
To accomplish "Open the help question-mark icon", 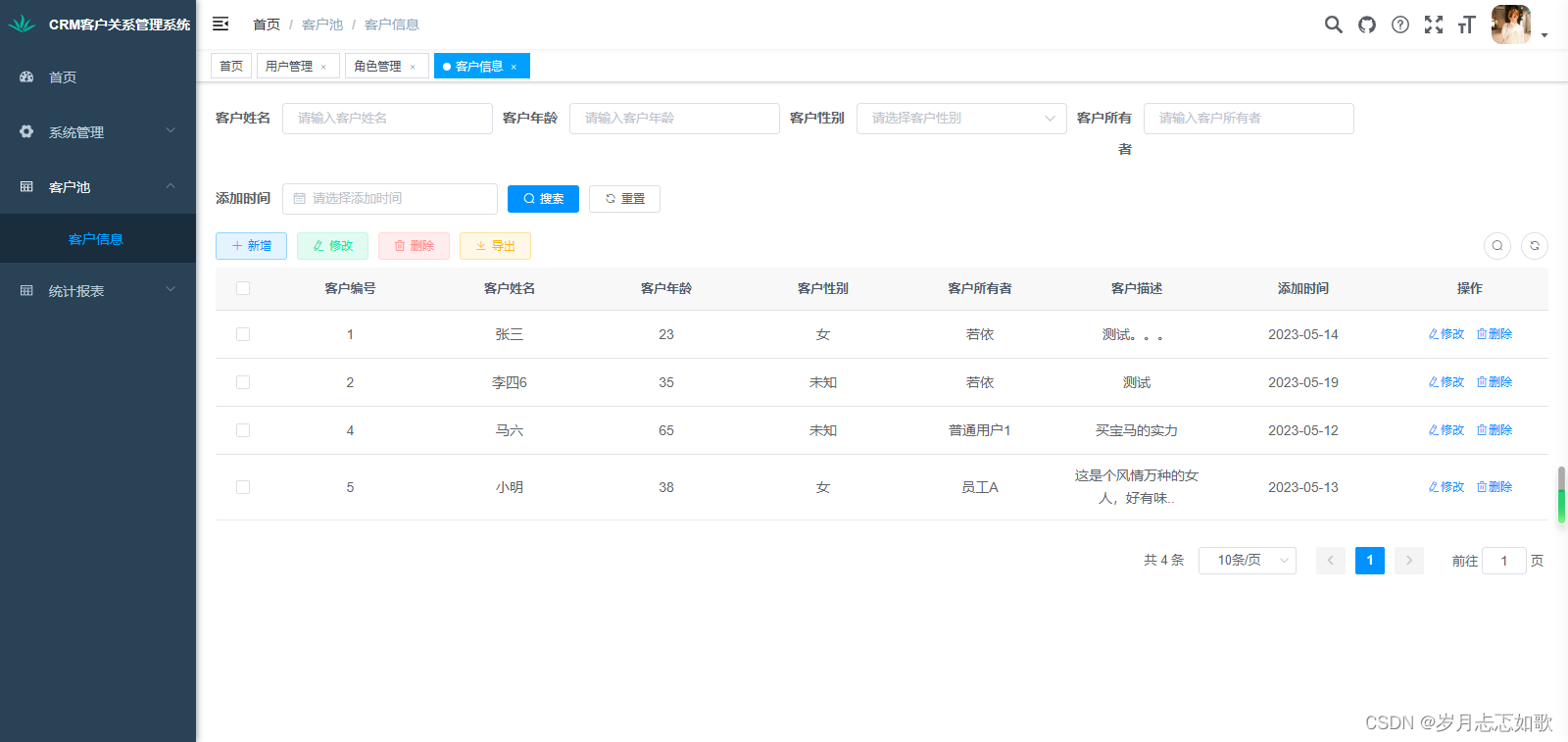I will click(x=1399, y=25).
